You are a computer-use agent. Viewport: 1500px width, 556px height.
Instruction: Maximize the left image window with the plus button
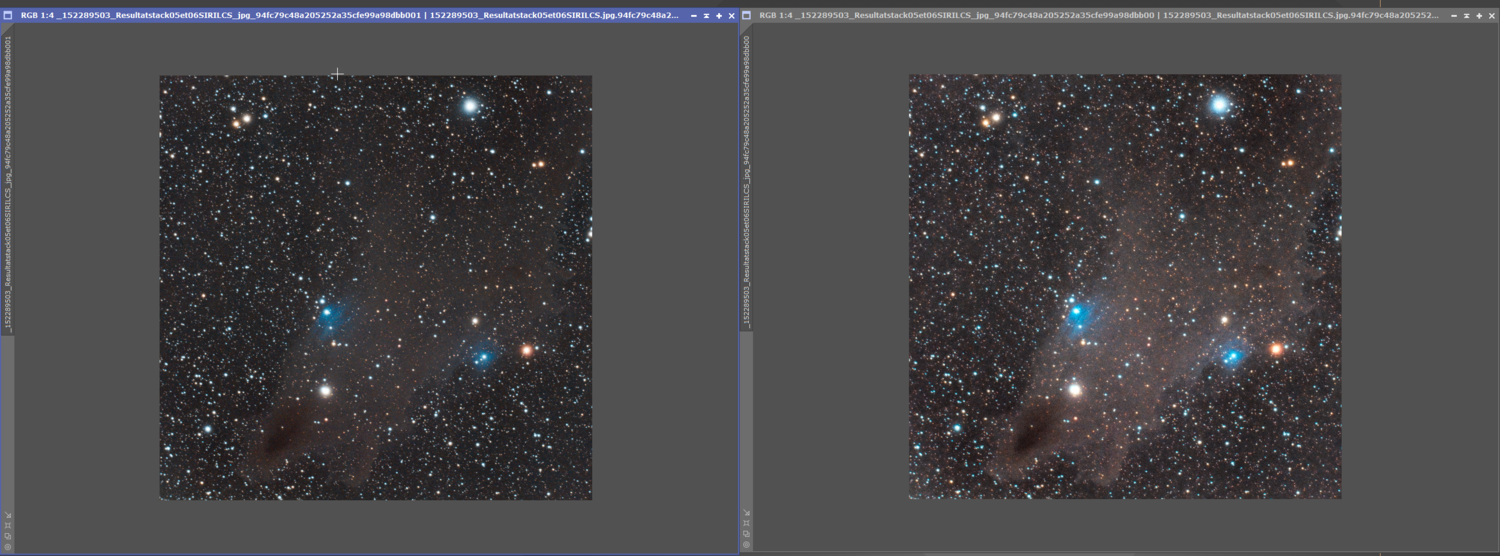pos(719,16)
